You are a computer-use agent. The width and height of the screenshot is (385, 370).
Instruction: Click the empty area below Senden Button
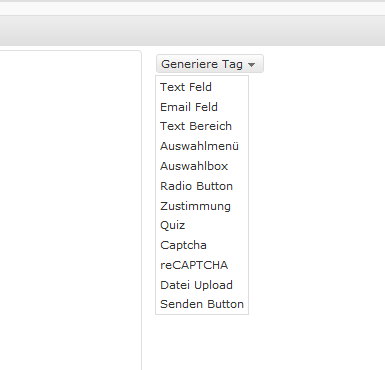[202, 340]
